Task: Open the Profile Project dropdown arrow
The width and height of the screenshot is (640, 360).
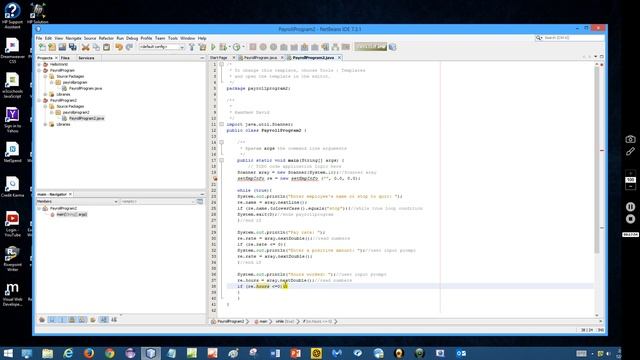Action: [243, 47]
